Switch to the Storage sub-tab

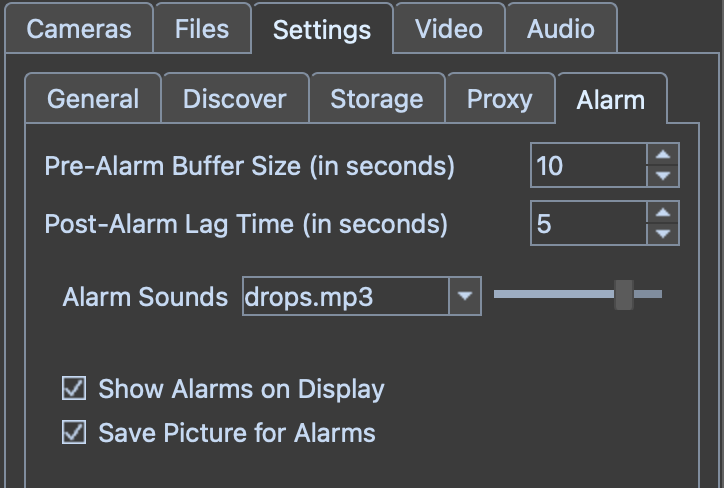[376, 99]
